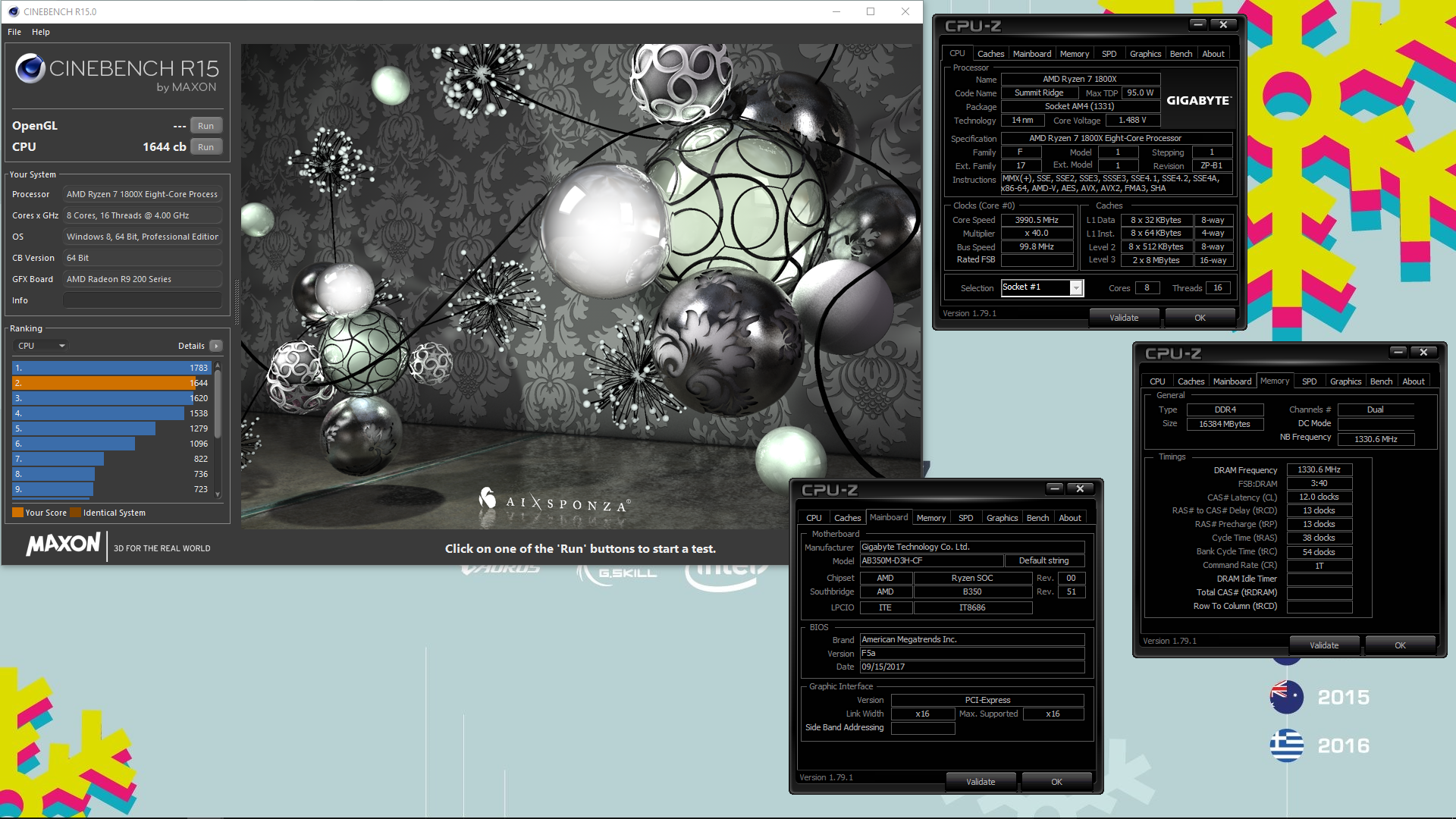Open Graphics tab in Mainboard CPU-Z window
This screenshot has width=1456, height=819.
(1002, 518)
